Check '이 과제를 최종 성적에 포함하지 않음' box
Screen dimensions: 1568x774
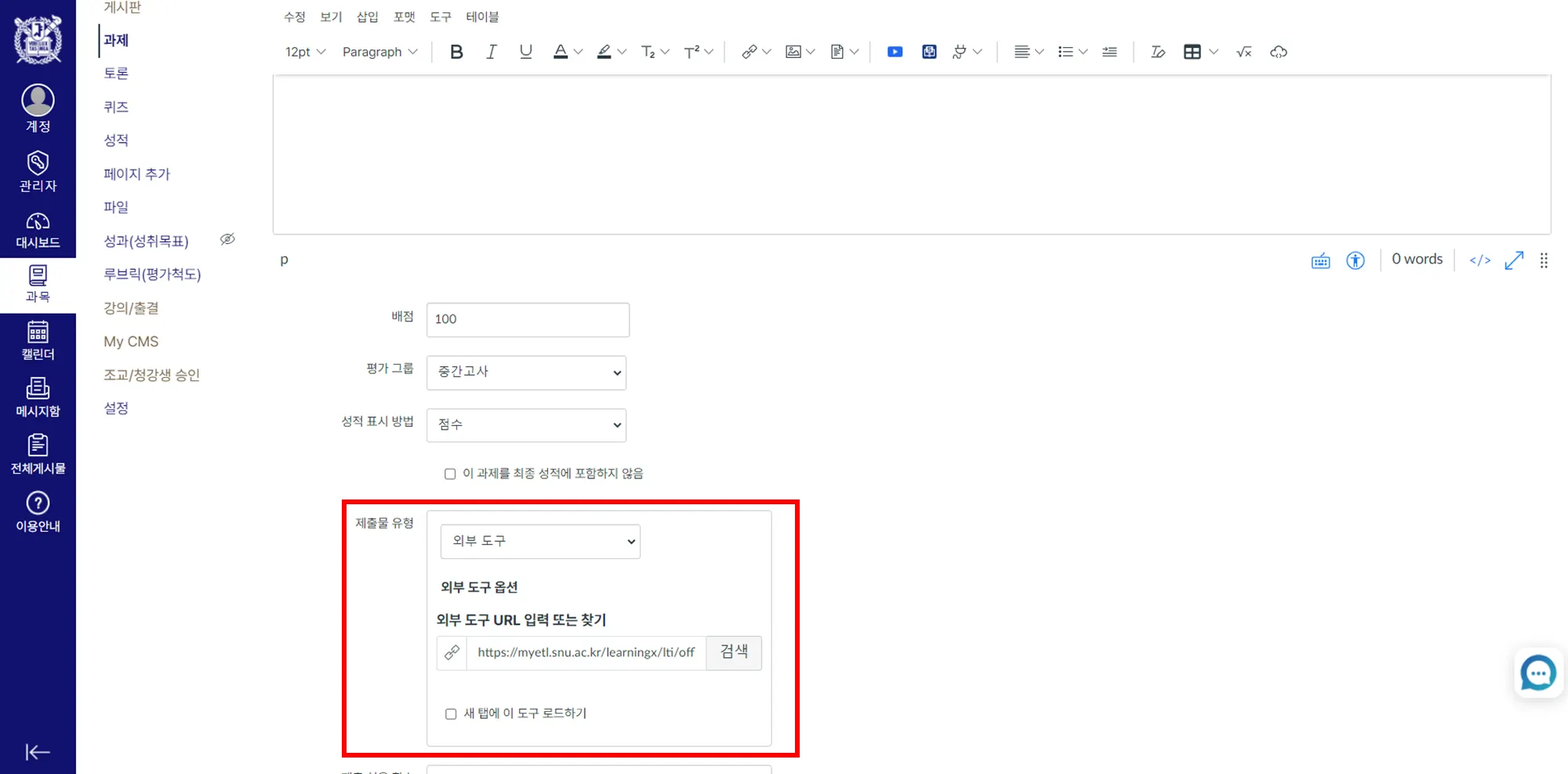click(x=450, y=474)
